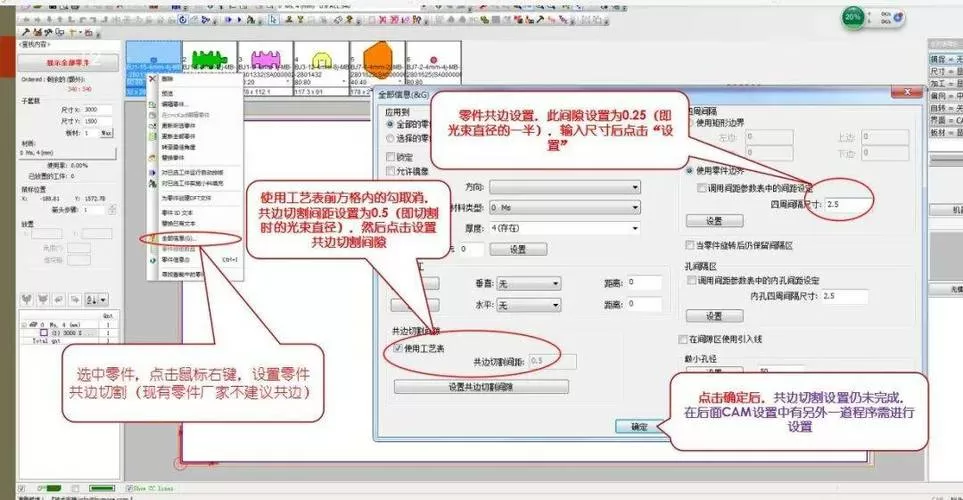
Task: Click the 下边 margin input field
Action: [x=884, y=152]
